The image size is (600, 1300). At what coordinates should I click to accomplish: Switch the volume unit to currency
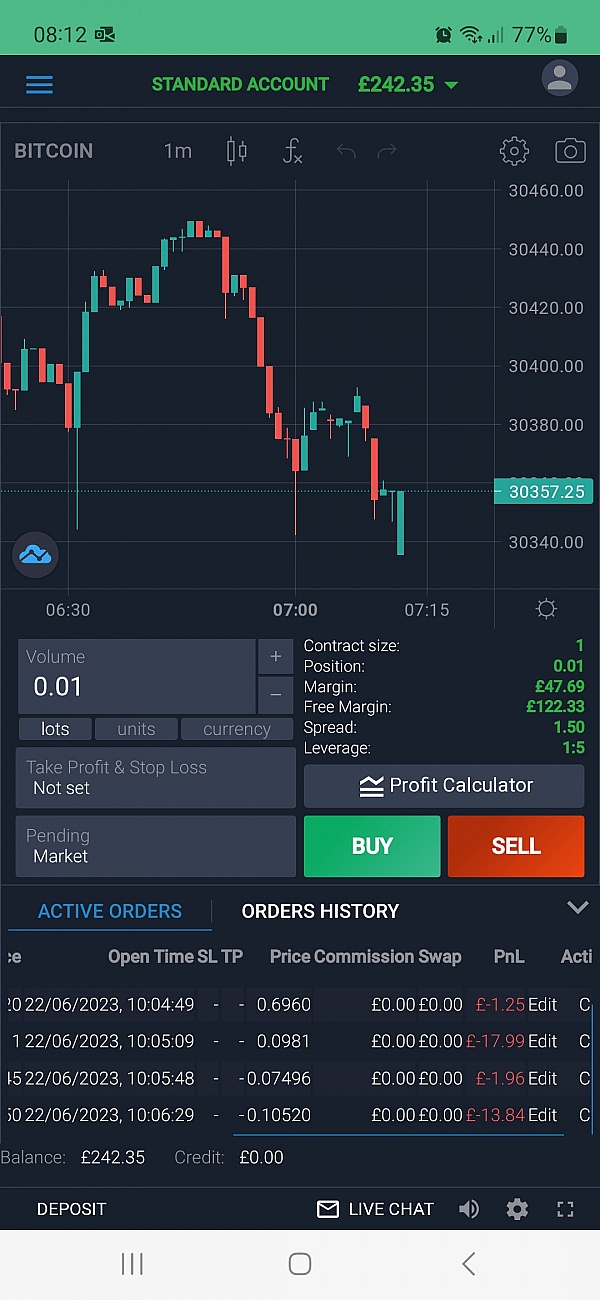tap(237, 729)
